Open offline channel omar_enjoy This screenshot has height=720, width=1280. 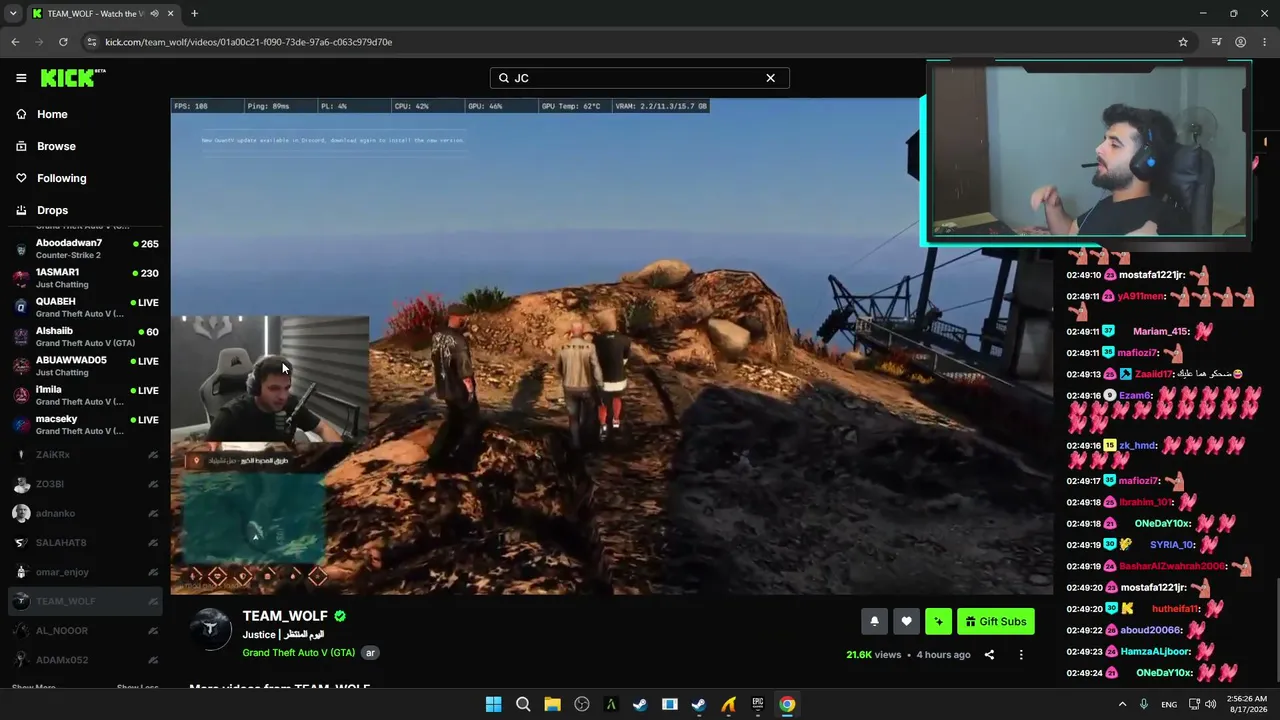pyautogui.click(x=85, y=572)
